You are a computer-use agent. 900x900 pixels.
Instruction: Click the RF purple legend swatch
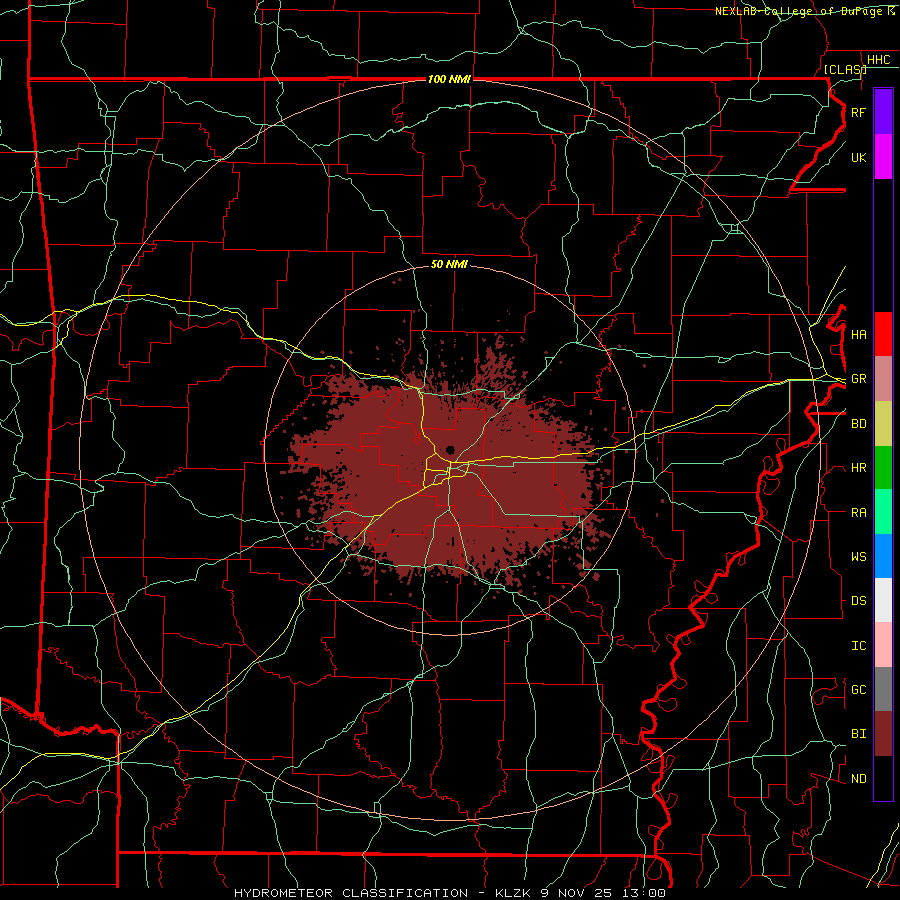click(883, 112)
